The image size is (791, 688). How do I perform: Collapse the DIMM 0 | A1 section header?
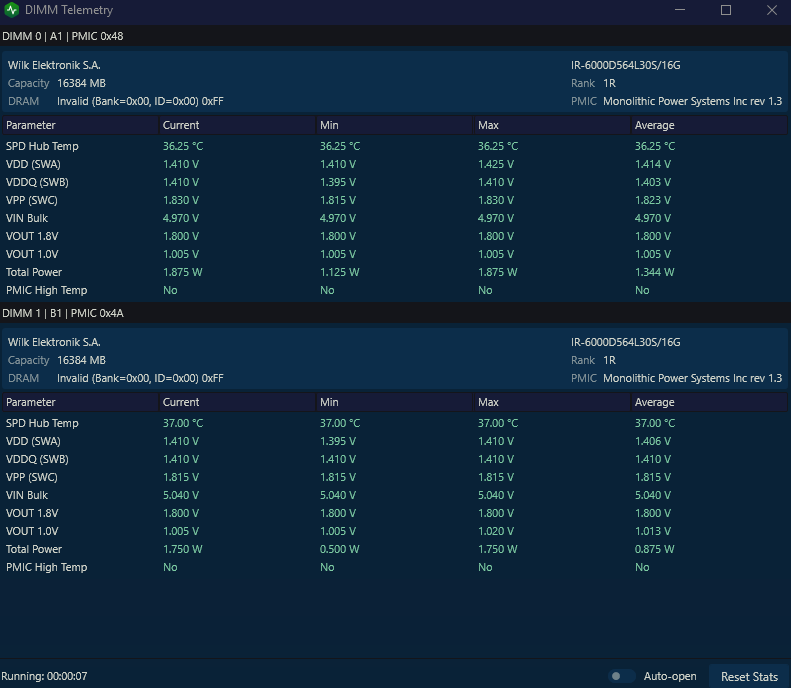(x=396, y=36)
